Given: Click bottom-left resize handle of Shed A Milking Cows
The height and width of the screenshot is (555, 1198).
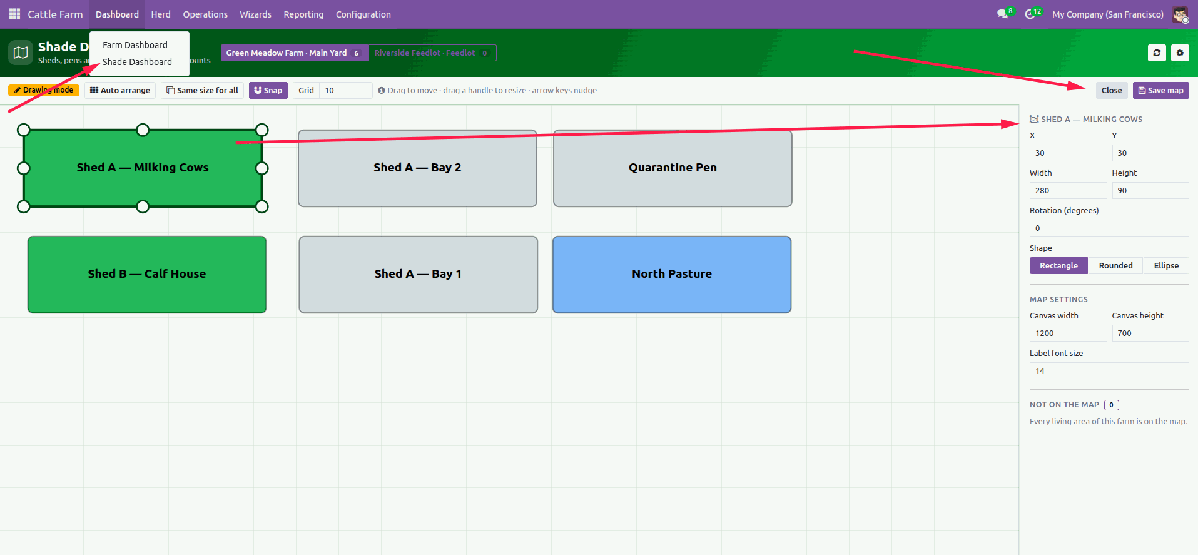Looking at the screenshot, I should [23, 206].
